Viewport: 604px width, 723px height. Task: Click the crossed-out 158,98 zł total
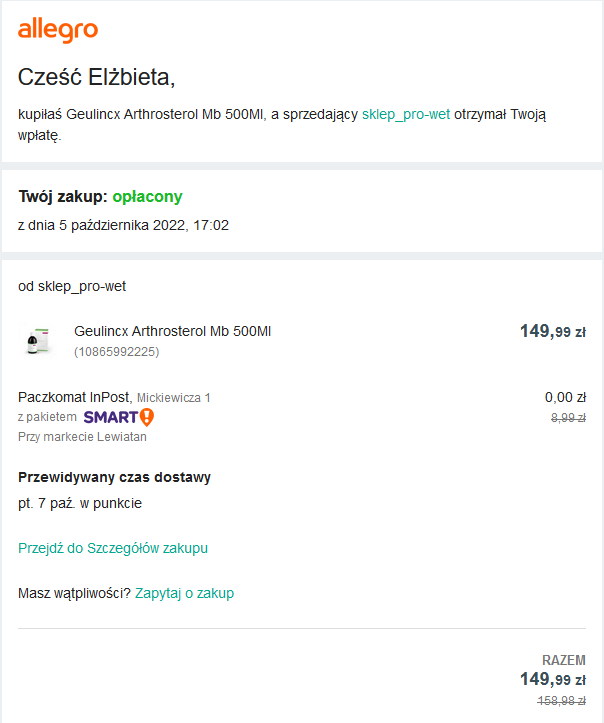pyautogui.click(x=561, y=701)
